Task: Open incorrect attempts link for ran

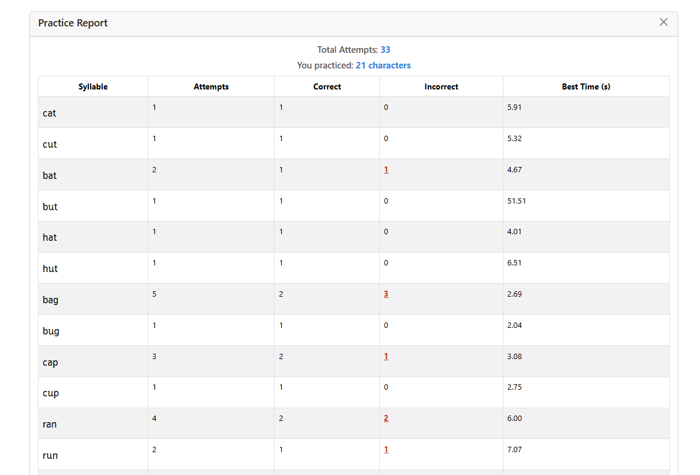Action: (386, 418)
